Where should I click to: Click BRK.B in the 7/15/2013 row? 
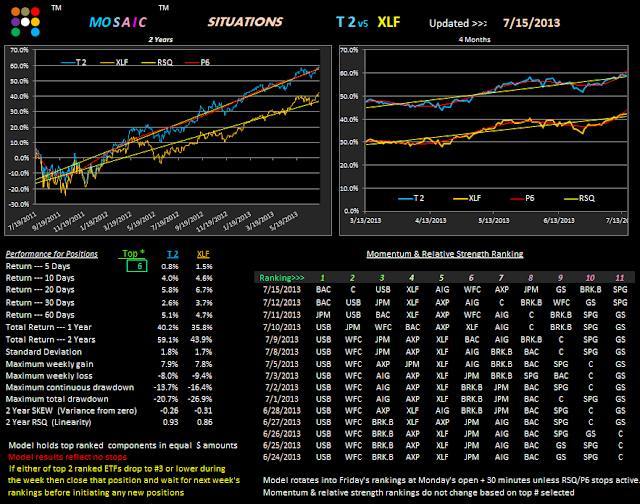591,290
